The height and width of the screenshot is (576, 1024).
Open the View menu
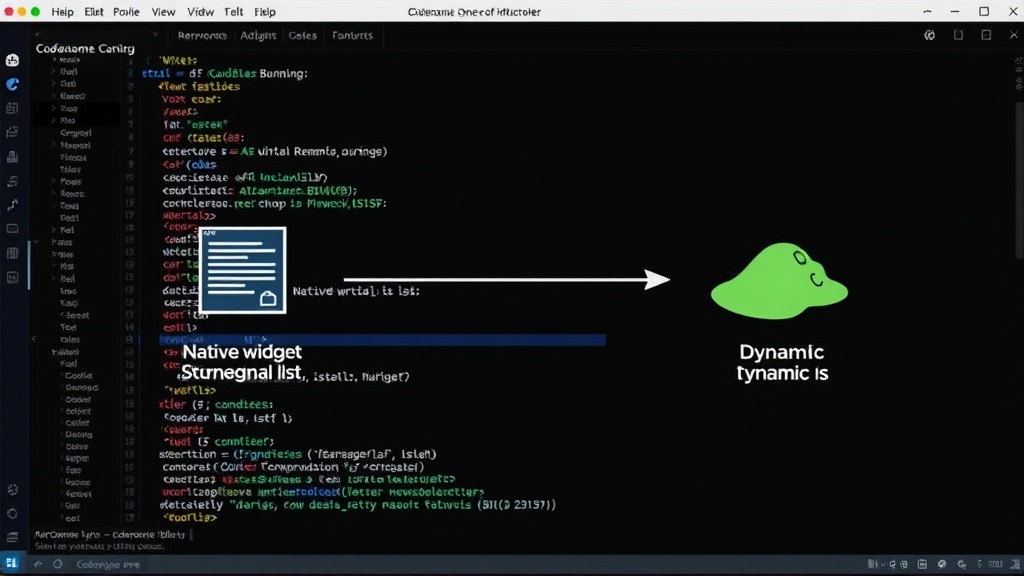click(163, 12)
